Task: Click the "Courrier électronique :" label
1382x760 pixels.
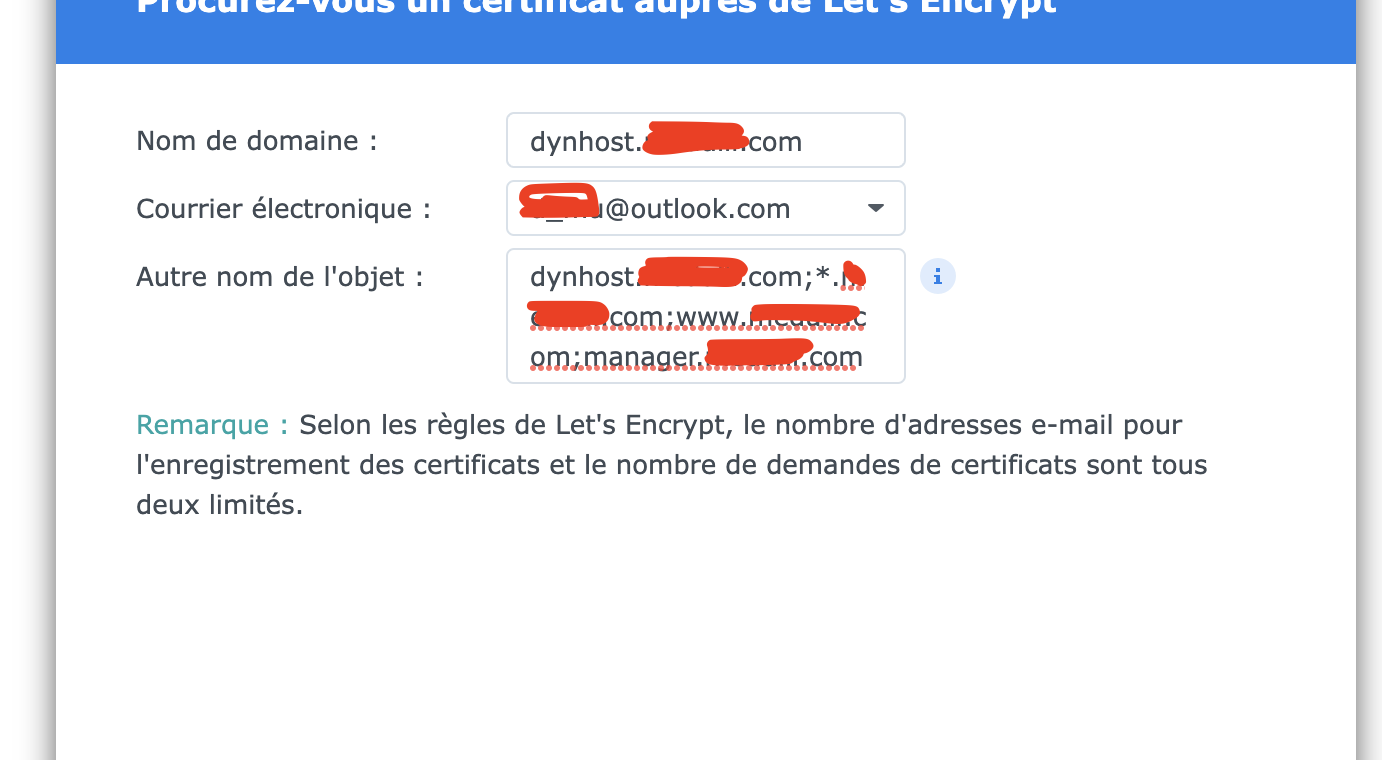Action: (283, 209)
